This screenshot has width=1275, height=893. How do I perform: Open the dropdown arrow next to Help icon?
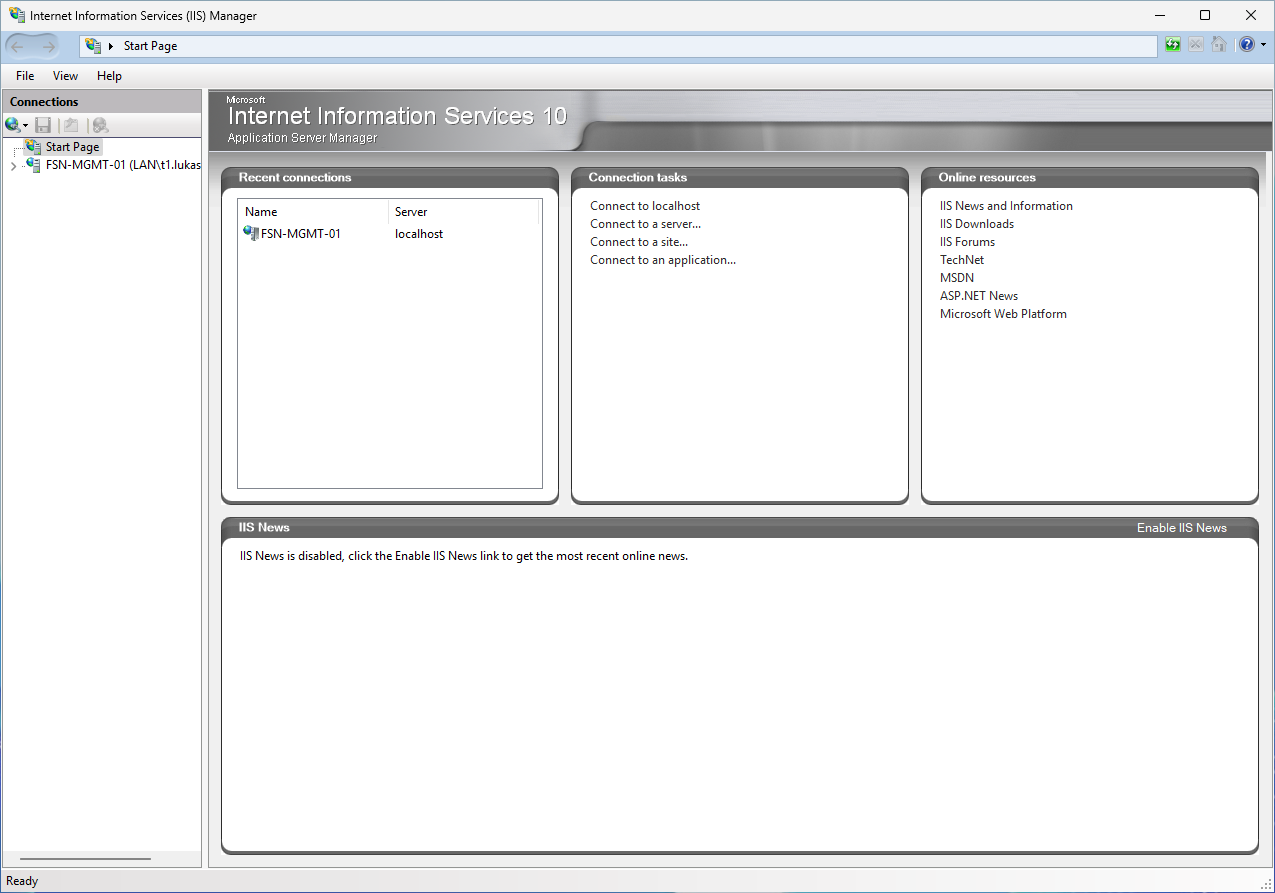(x=1263, y=44)
